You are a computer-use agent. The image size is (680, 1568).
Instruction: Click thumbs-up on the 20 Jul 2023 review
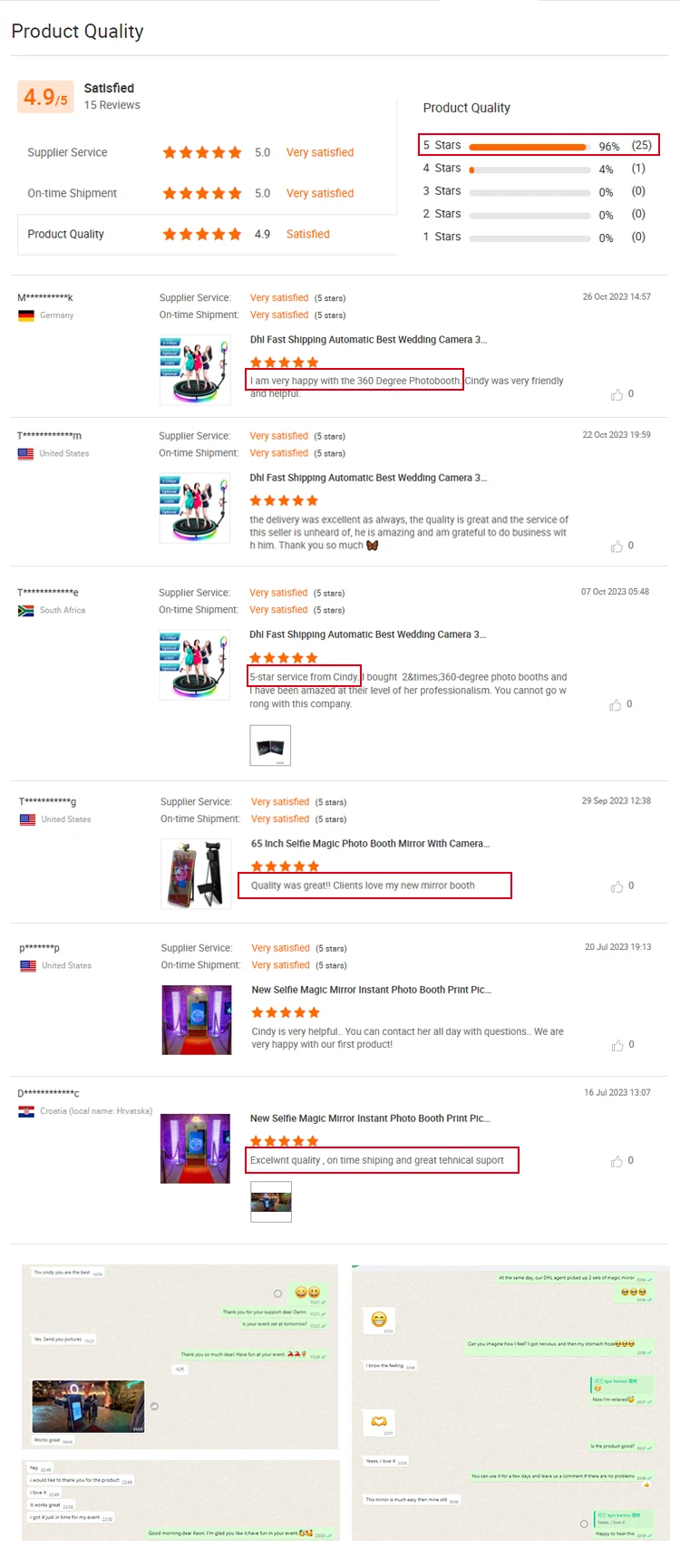617,1045
